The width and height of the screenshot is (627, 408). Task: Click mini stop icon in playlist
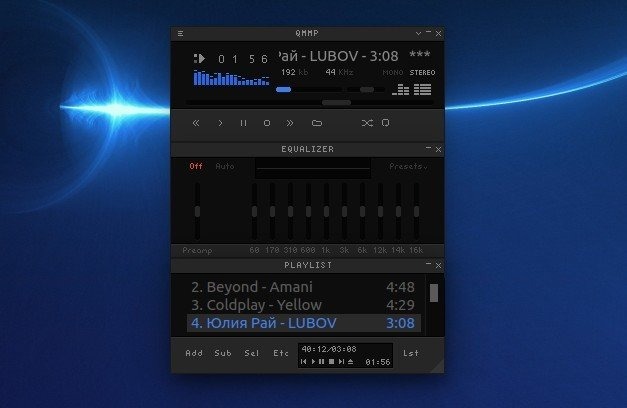331,362
